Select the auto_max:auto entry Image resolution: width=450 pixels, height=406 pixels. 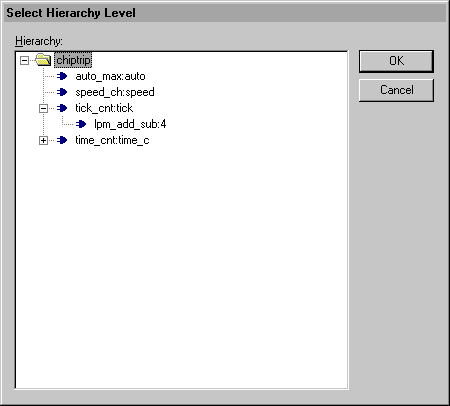pos(110,76)
